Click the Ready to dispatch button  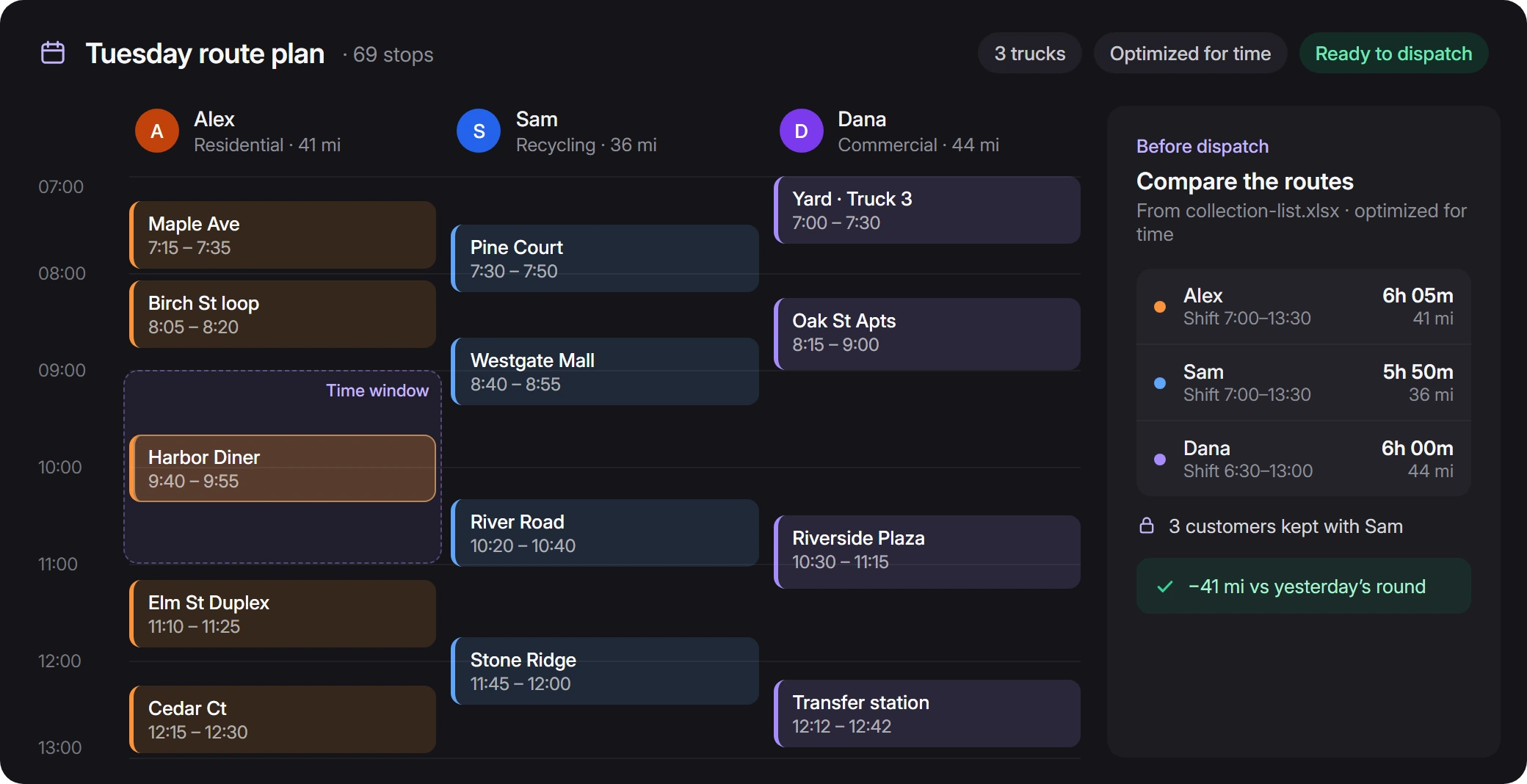(1393, 54)
